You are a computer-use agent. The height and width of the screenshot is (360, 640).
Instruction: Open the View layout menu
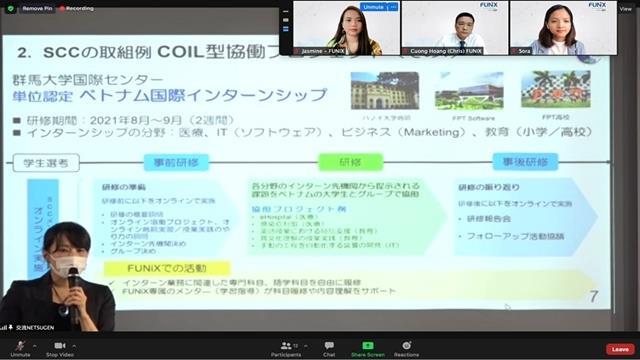(625, 9)
